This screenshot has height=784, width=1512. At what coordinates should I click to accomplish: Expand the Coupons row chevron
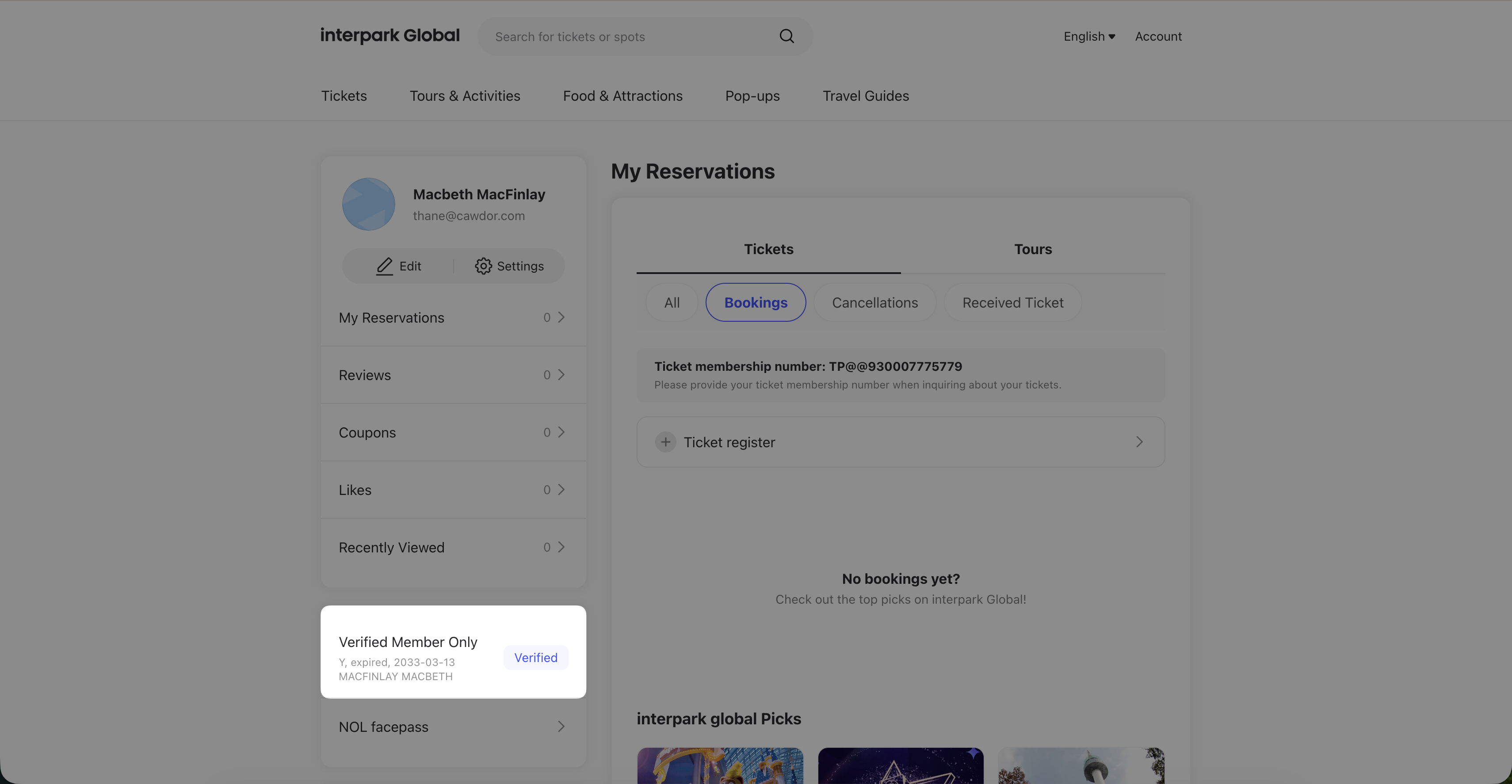coord(561,433)
